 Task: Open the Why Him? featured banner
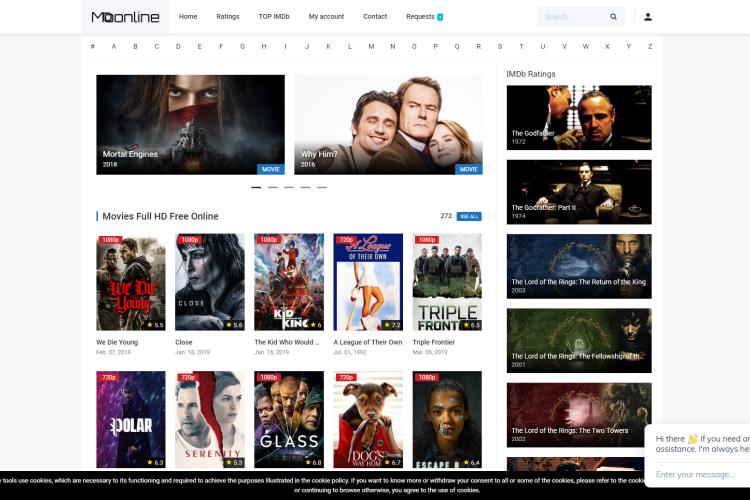point(388,124)
